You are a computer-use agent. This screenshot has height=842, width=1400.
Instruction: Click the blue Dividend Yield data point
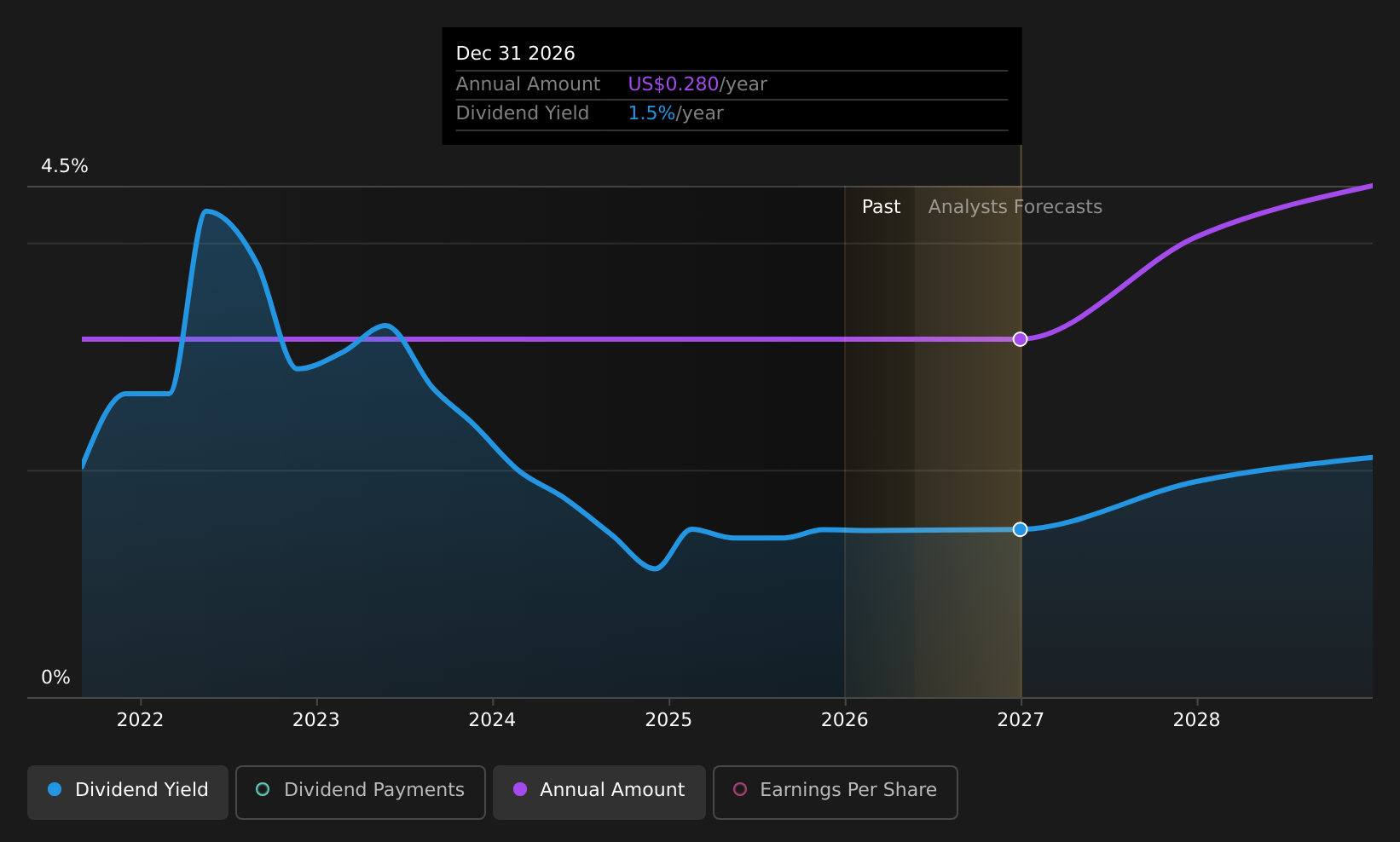coord(1020,529)
